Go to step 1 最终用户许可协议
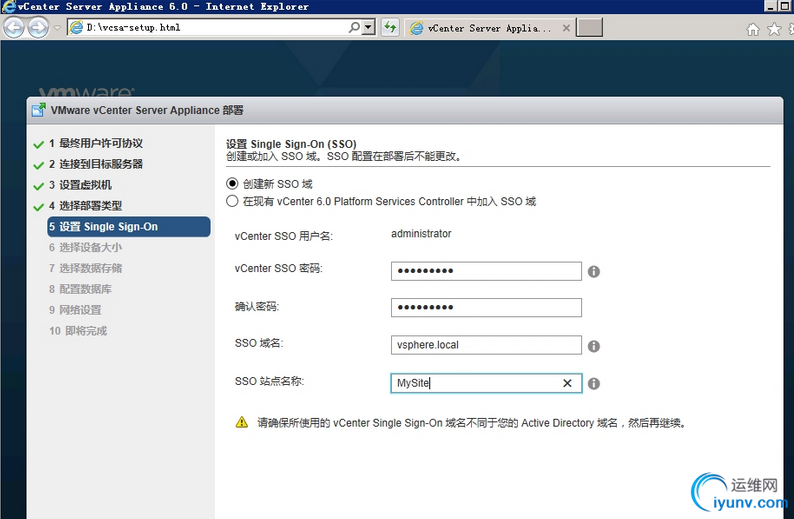 coord(96,143)
